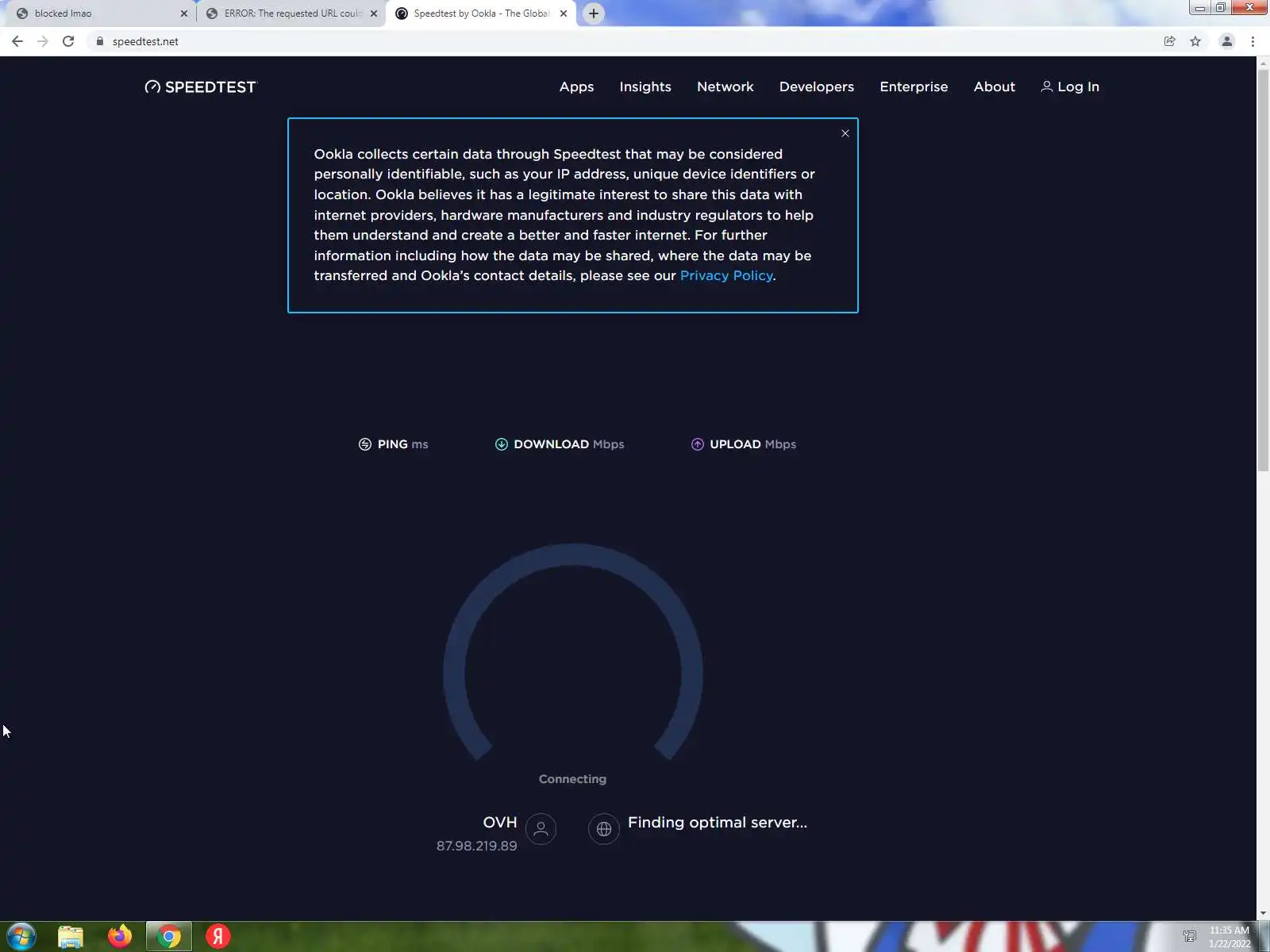This screenshot has height=952, width=1270.
Task: Click the PING ms icon
Action: coord(365,444)
